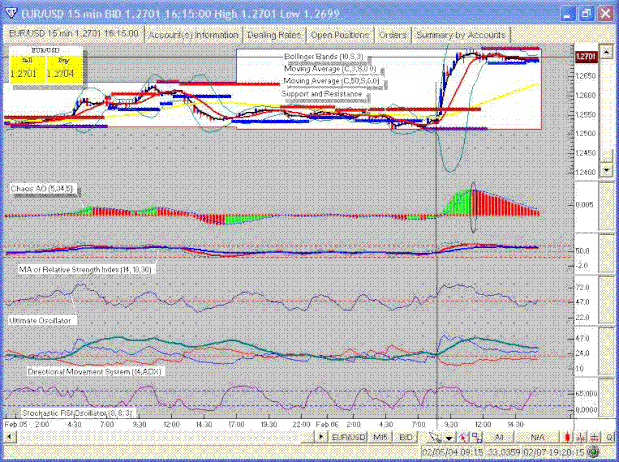Image resolution: width=619 pixels, height=462 pixels.
Task: Change the M15 timeframe selector
Action: click(x=381, y=437)
